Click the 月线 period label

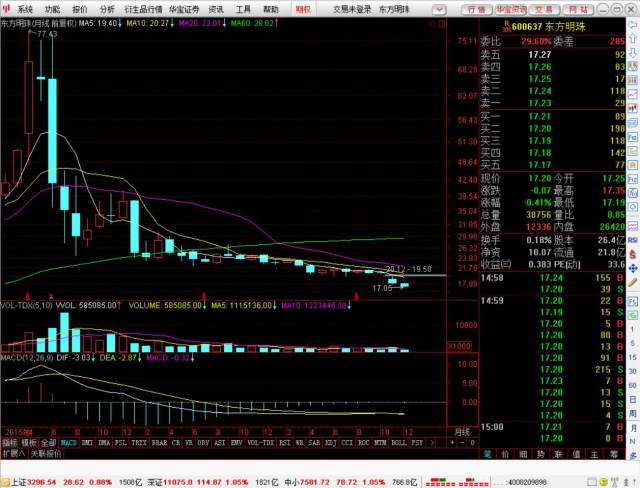[x=462, y=432]
